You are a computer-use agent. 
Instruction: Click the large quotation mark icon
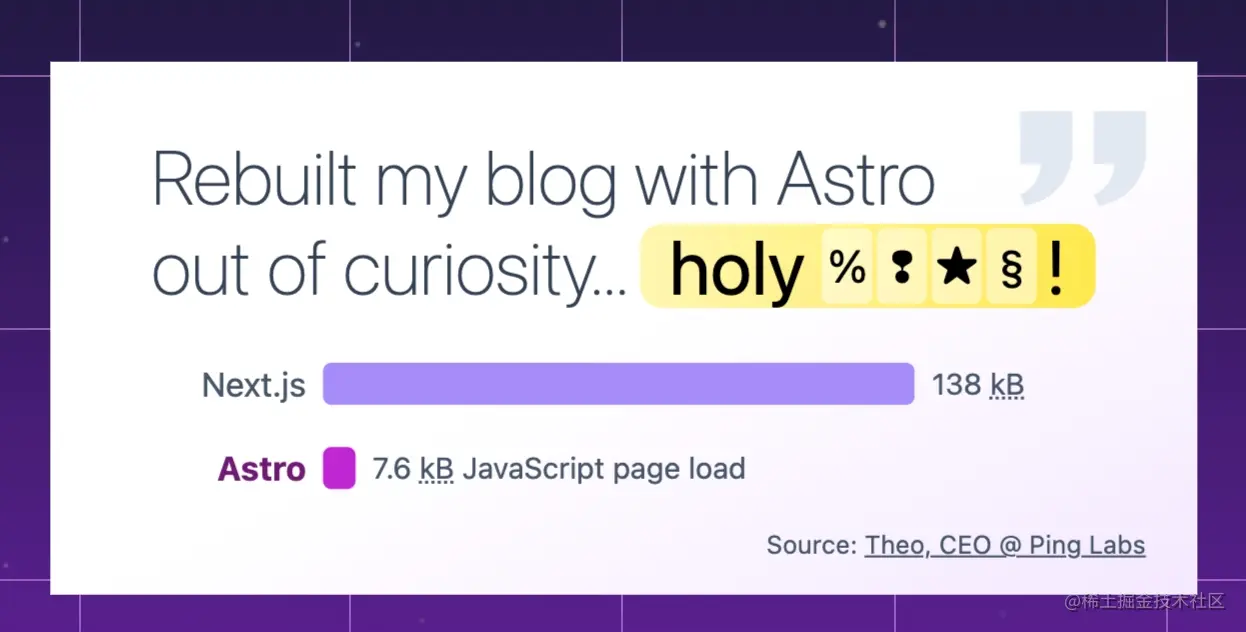tap(1083, 158)
